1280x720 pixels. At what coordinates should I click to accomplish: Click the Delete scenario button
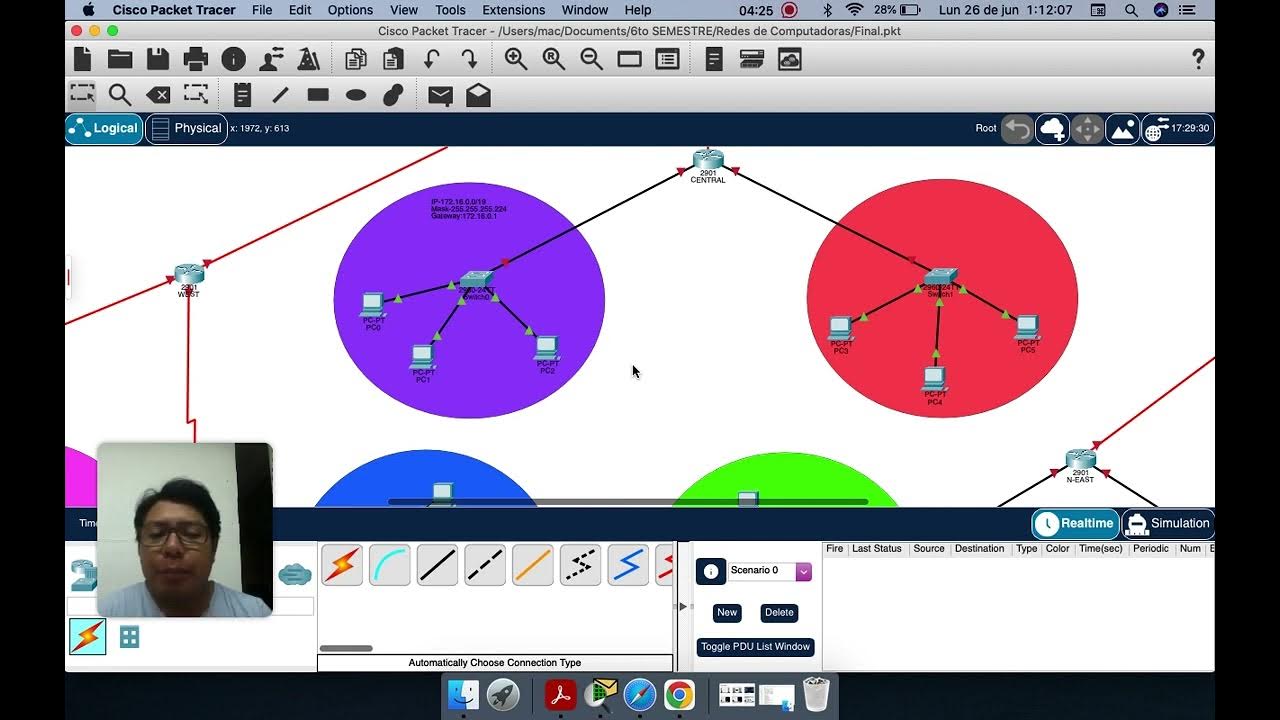(779, 612)
